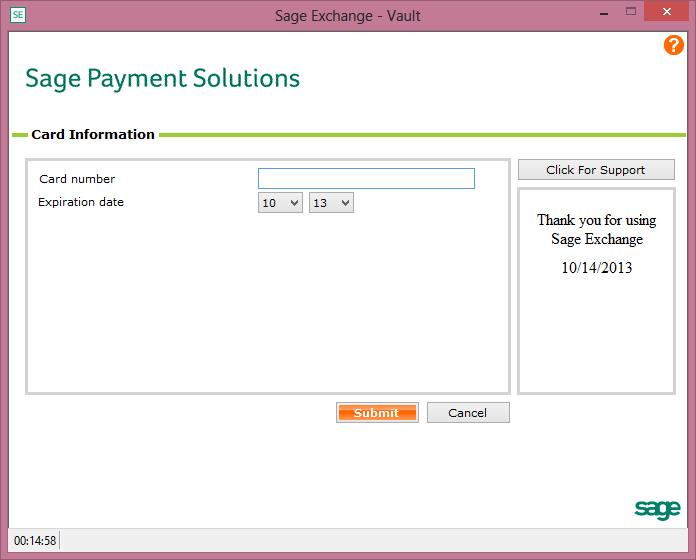Viewport: 696px width, 560px height.
Task: Click the Card number label
Action: coord(77,179)
